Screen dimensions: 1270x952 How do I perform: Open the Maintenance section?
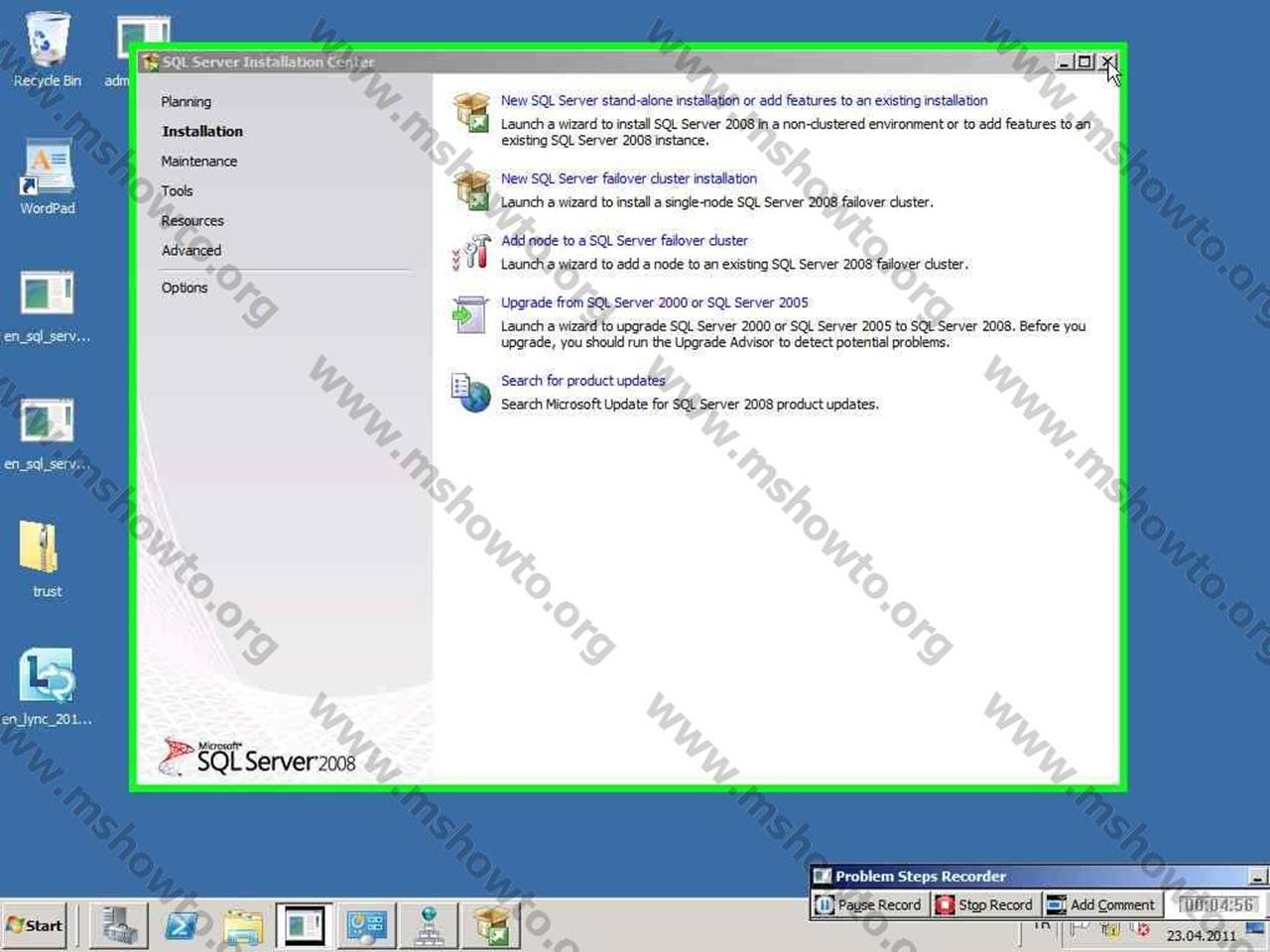198,161
